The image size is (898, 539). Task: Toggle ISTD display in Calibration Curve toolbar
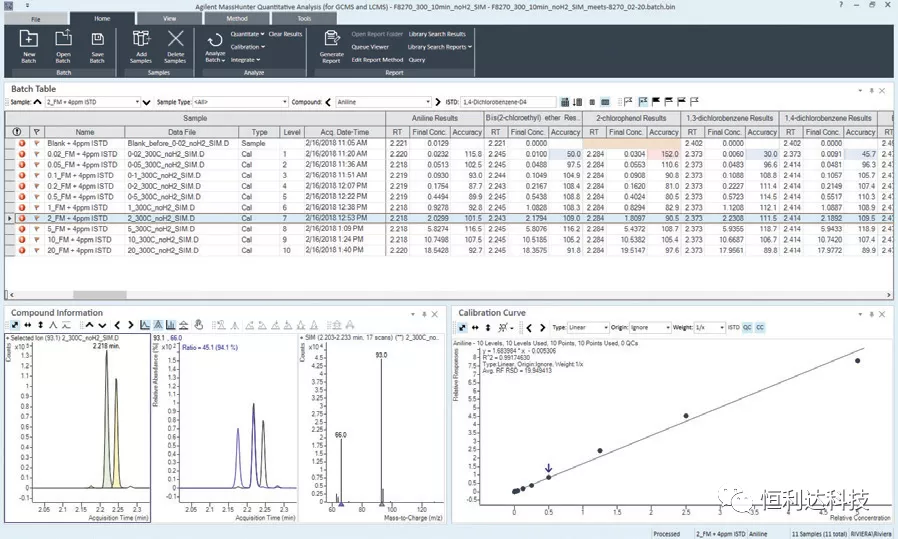click(733, 327)
